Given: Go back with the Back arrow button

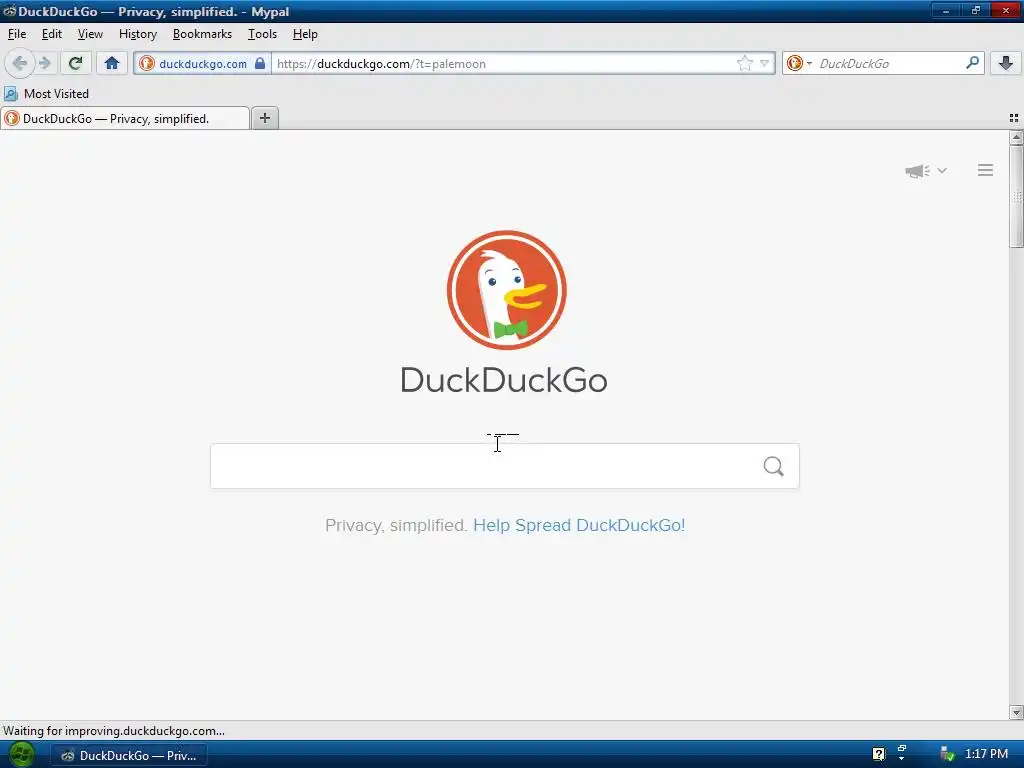Looking at the screenshot, I should click(20, 63).
